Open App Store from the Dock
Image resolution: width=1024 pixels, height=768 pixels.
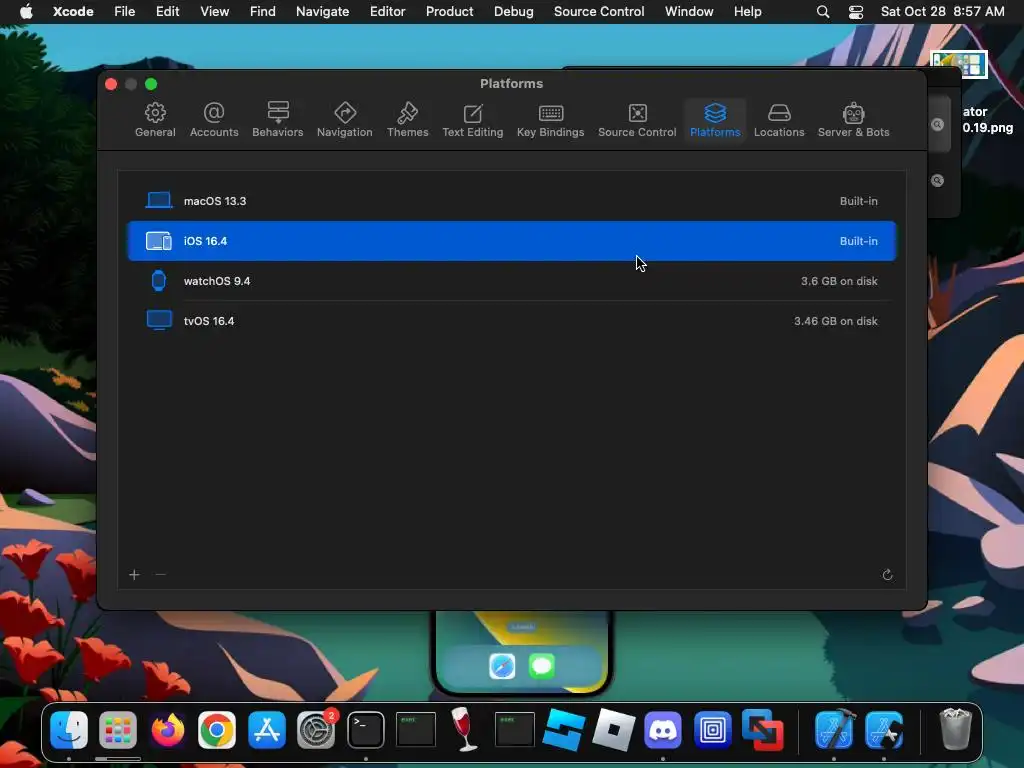pos(266,729)
